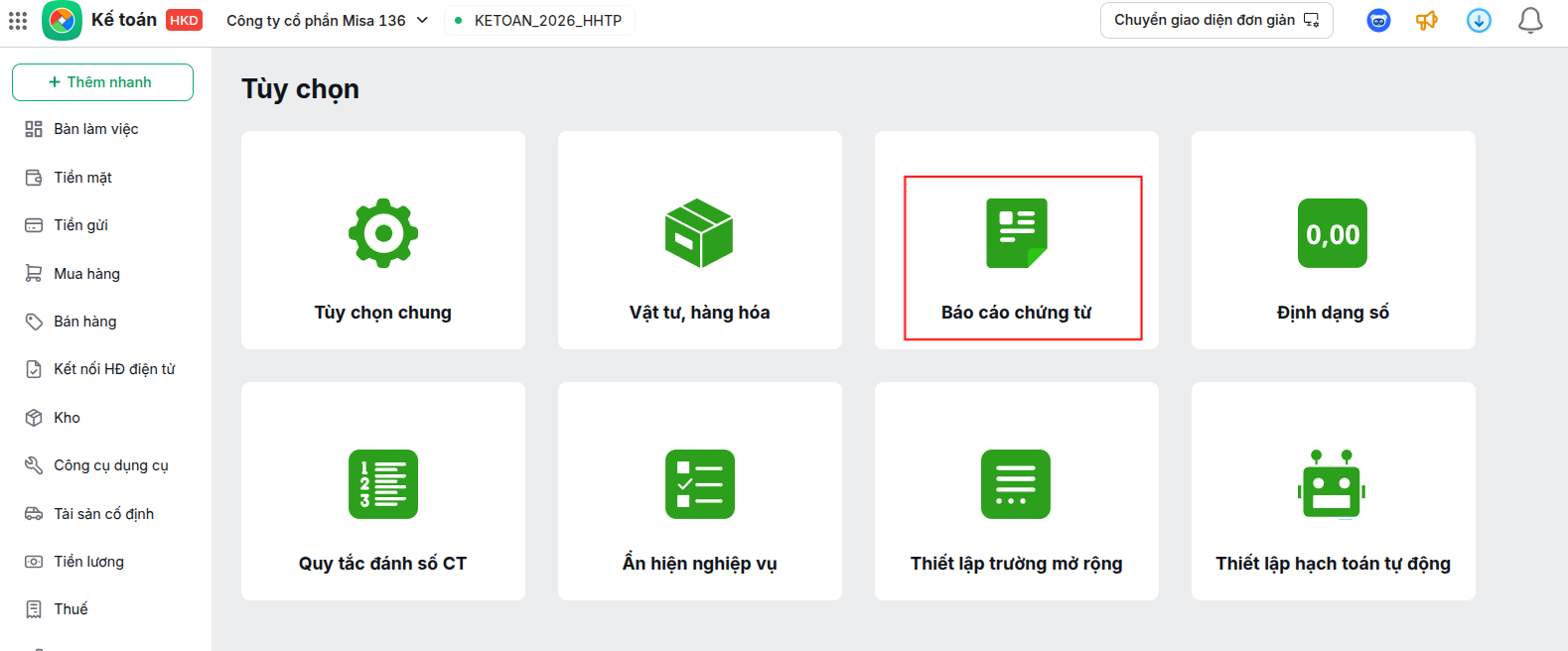Click the HKD badge
Viewport: 1568px width, 651px height.
pyautogui.click(x=184, y=20)
